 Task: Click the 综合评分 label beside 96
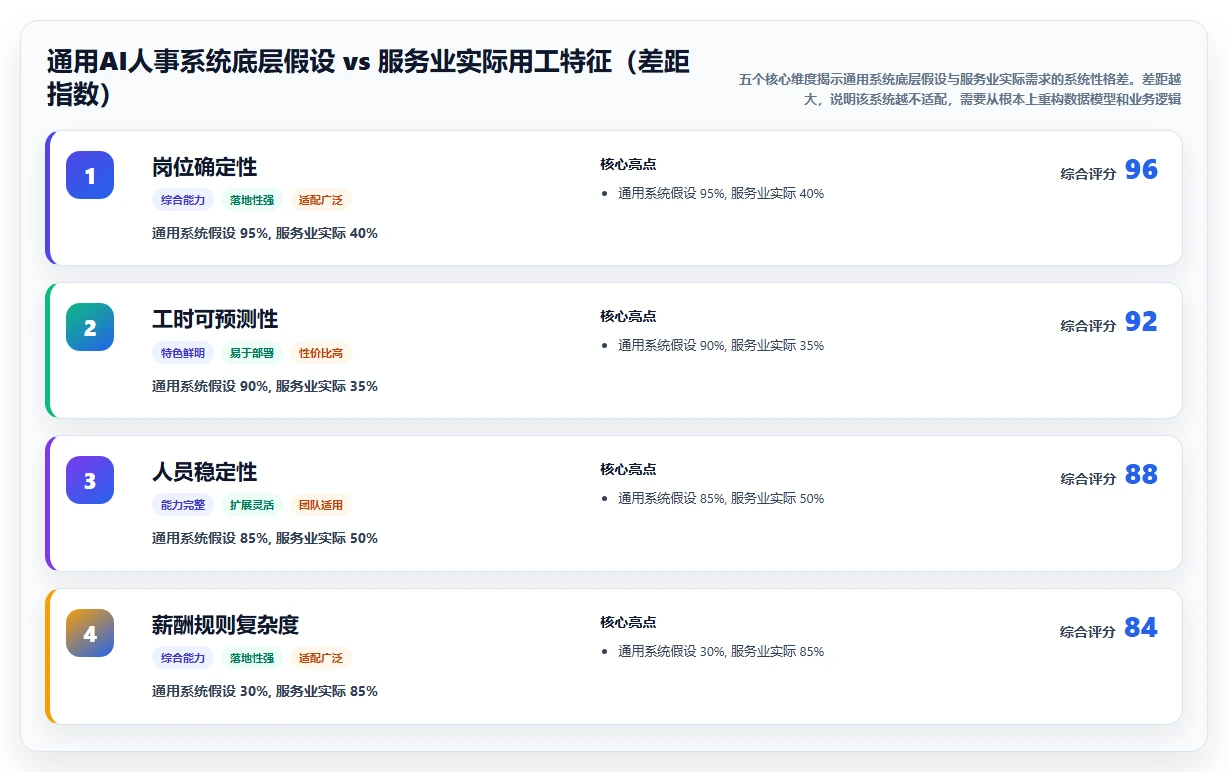coord(1088,174)
